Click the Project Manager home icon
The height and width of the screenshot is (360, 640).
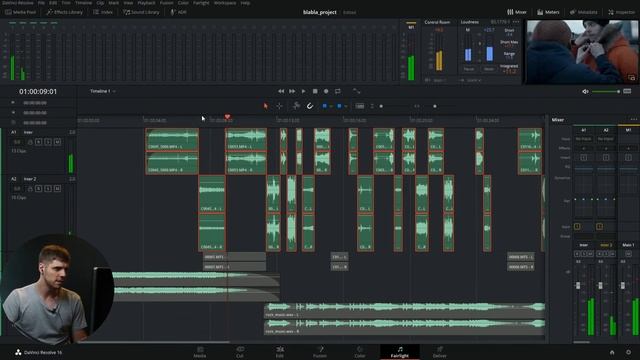pos(612,352)
